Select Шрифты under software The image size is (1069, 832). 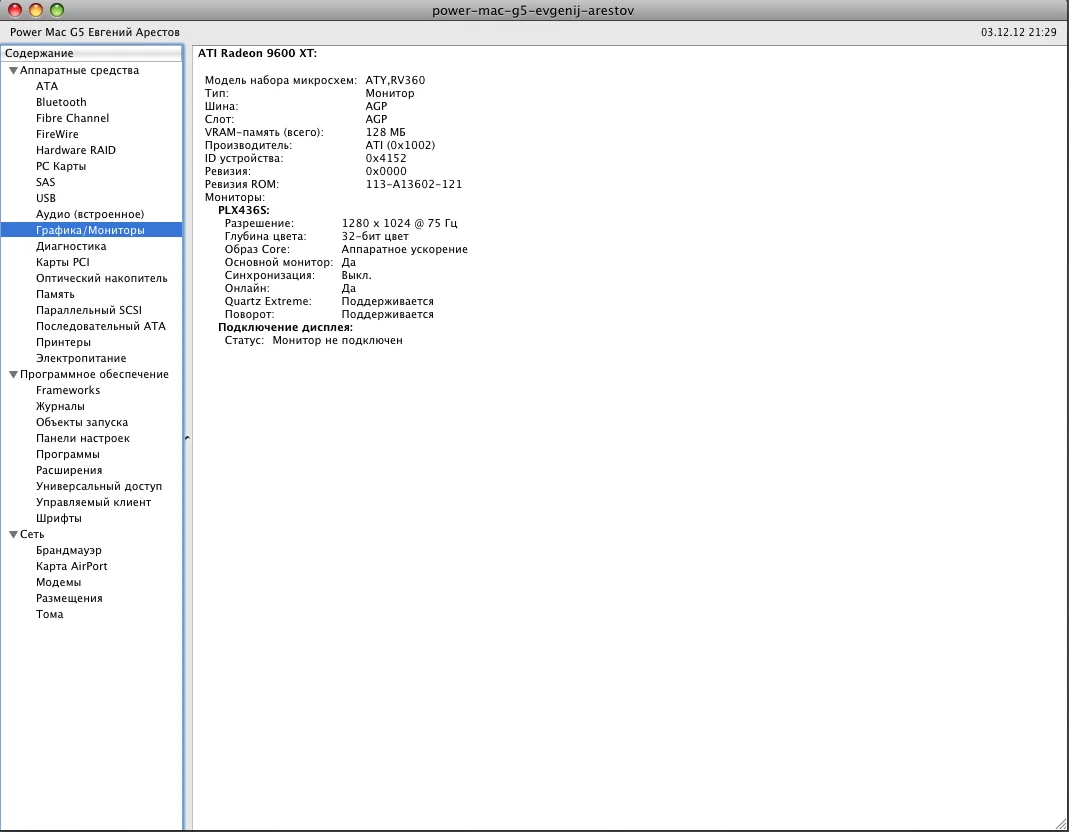pos(59,518)
